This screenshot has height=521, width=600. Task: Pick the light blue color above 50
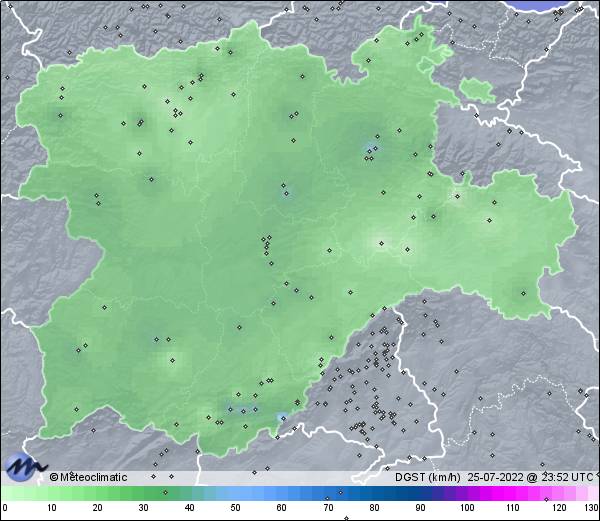pyautogui.click(x=235, y=493)
